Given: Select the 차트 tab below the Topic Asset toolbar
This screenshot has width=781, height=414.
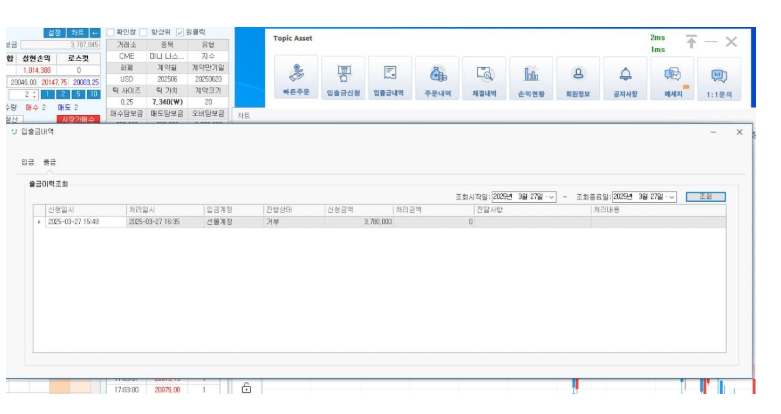Looking at the screenshot, I should pyautogui.click(x=244, y=116).
